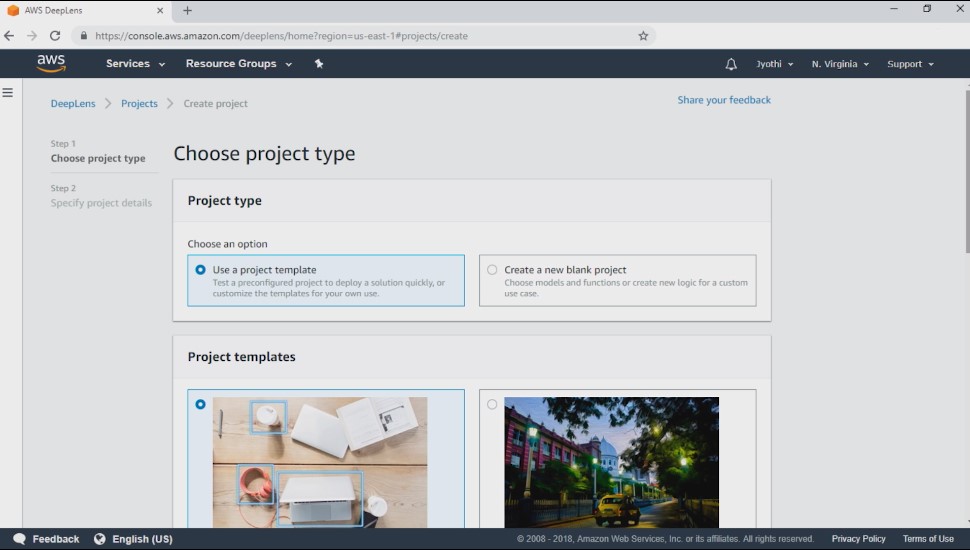Click the pin shortcuts icon in navbar
Viewport: 970px width, 550px height.
[x=319, y=63]
